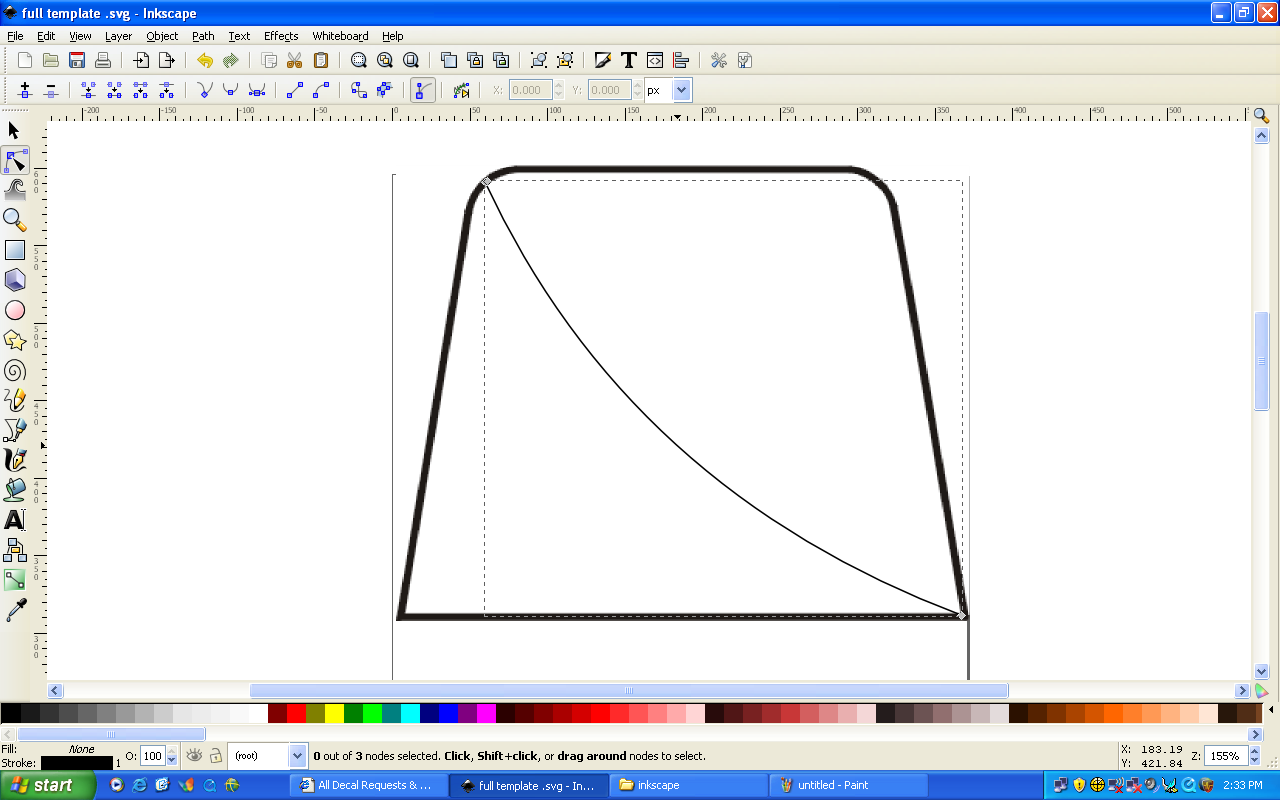
Task: Toggle display of Bezier handles for nodes
Action: pyautogui.click(x=421, y=90)
